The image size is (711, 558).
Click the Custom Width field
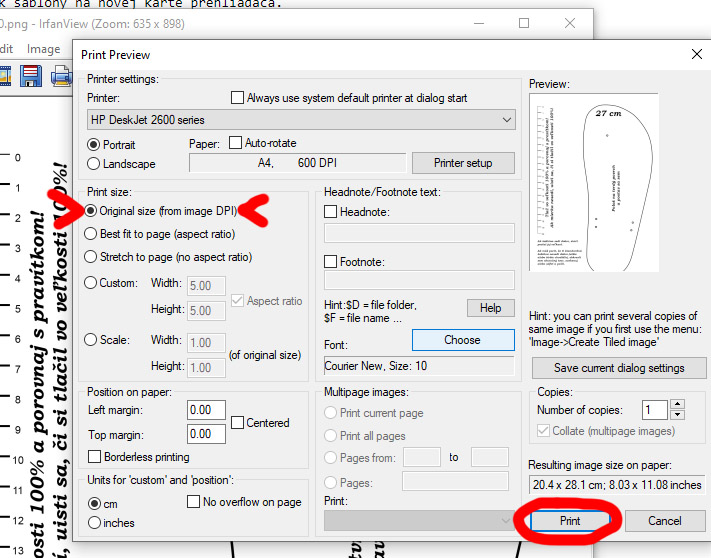coord(206,286)
